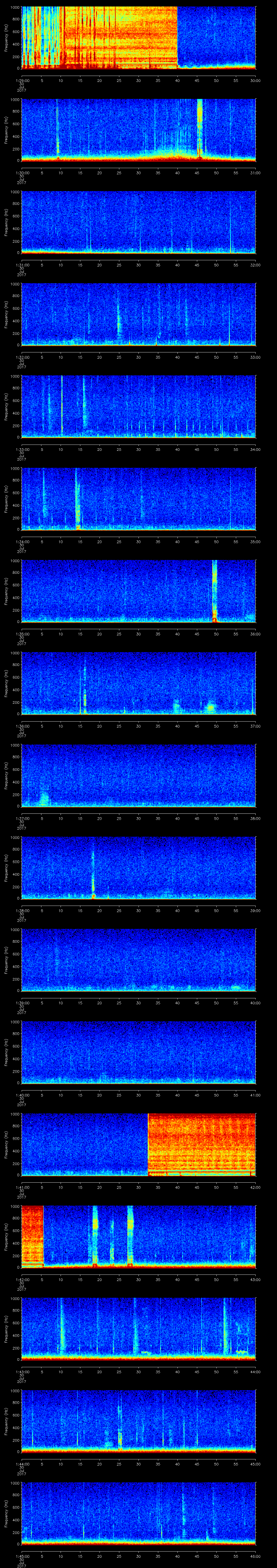Click the 1:36:00 start time label
The width and height of the screenshot is (277, 1568).
pos(21,726)
